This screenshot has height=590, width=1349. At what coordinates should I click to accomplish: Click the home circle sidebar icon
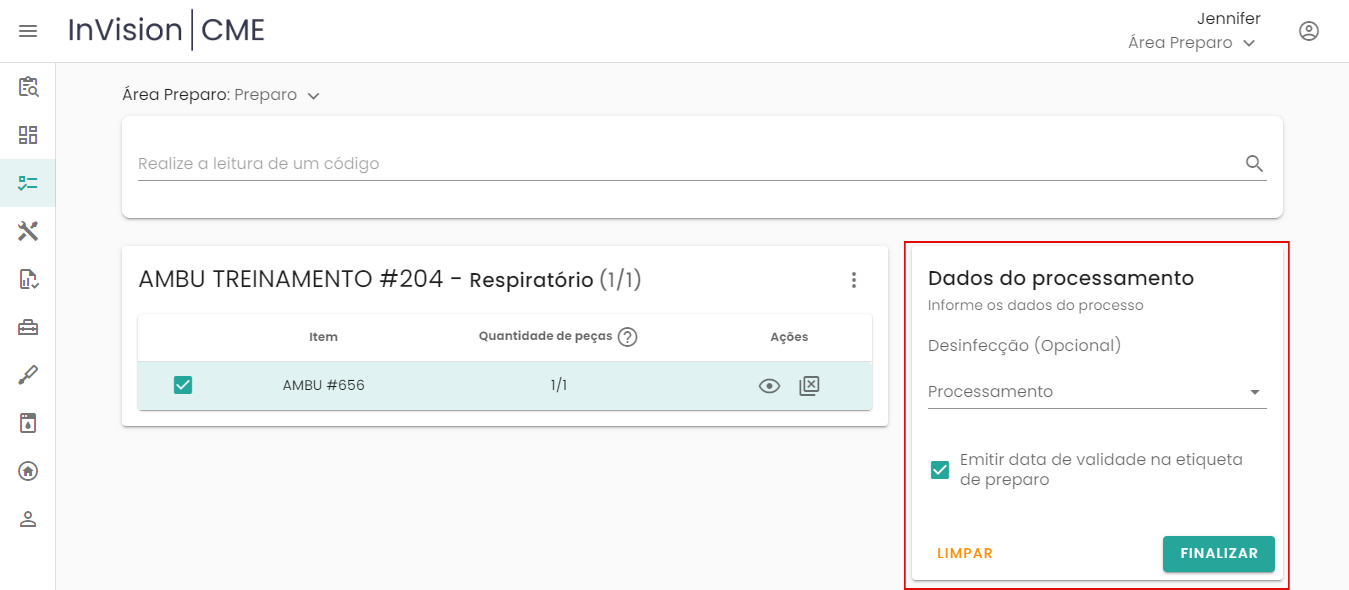click(x=28, y=471)
